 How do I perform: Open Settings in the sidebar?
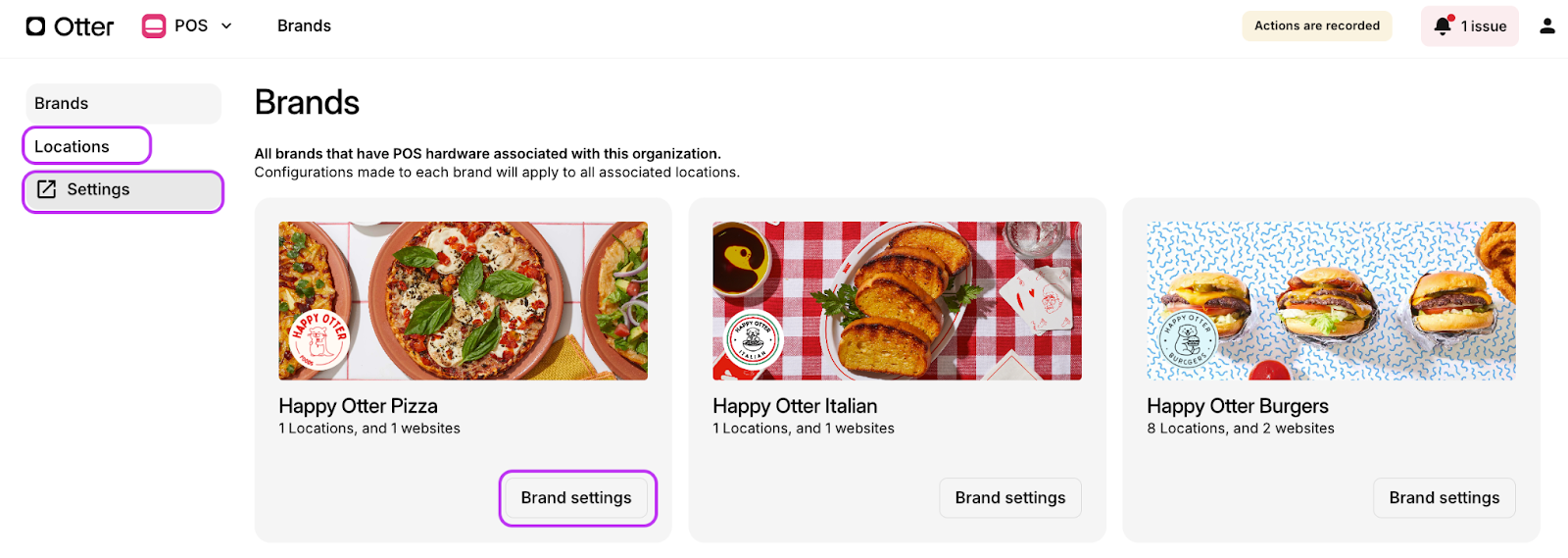point(123,190)
